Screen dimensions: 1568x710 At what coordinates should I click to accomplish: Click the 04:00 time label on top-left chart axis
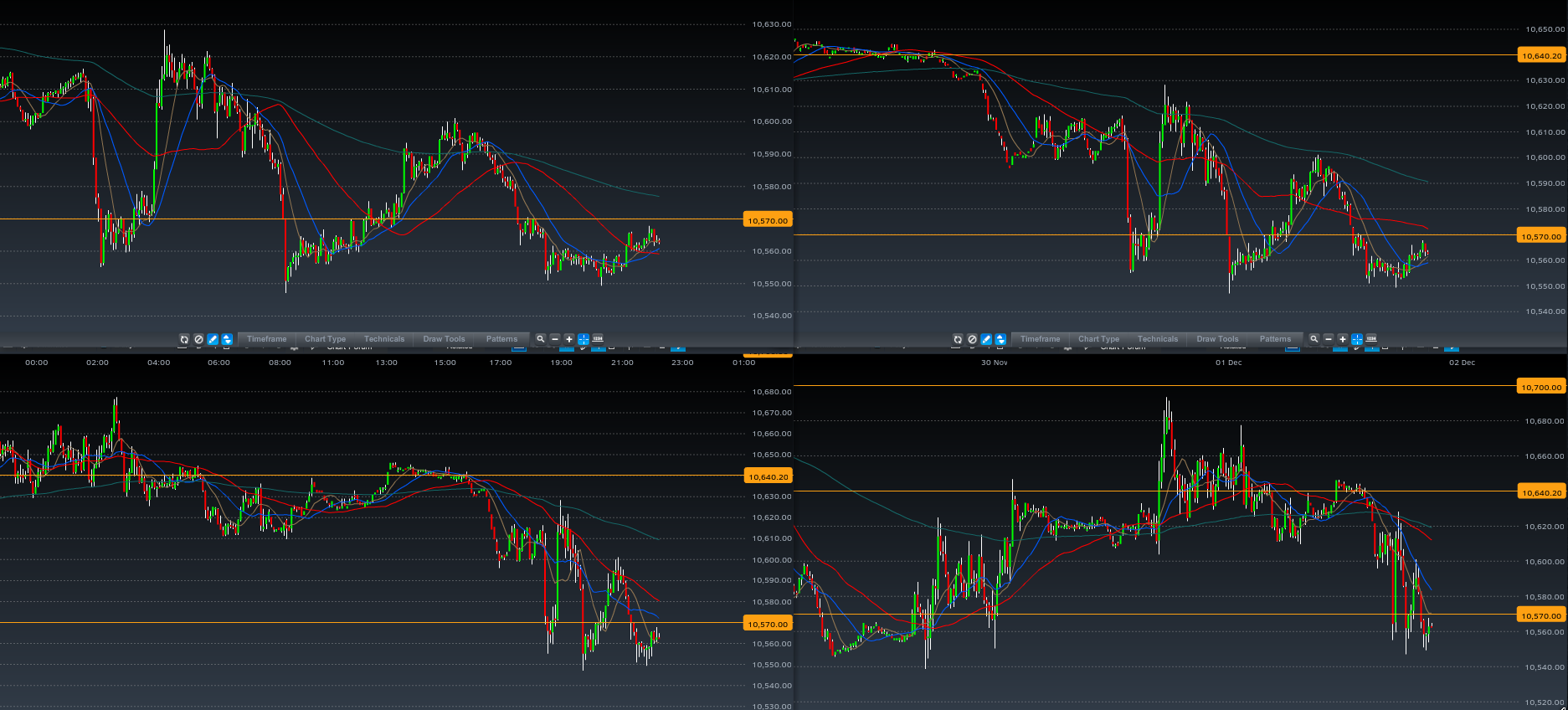158,363
